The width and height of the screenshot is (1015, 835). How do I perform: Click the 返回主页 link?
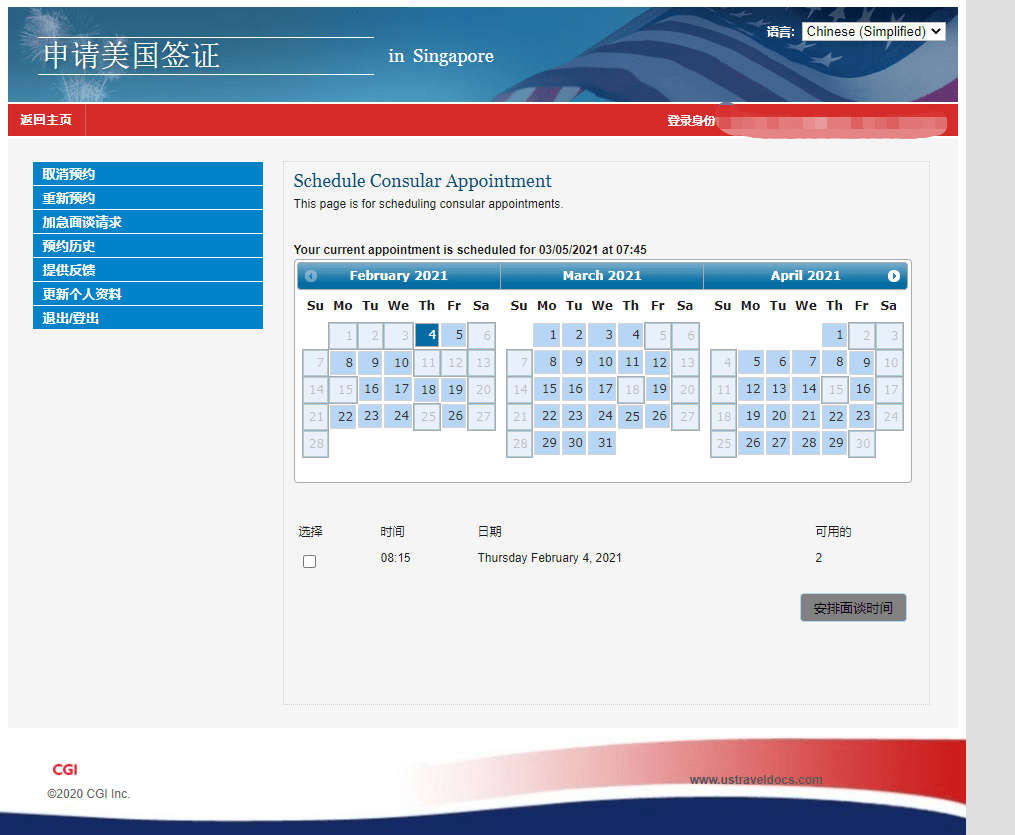(x=46, y=120)
